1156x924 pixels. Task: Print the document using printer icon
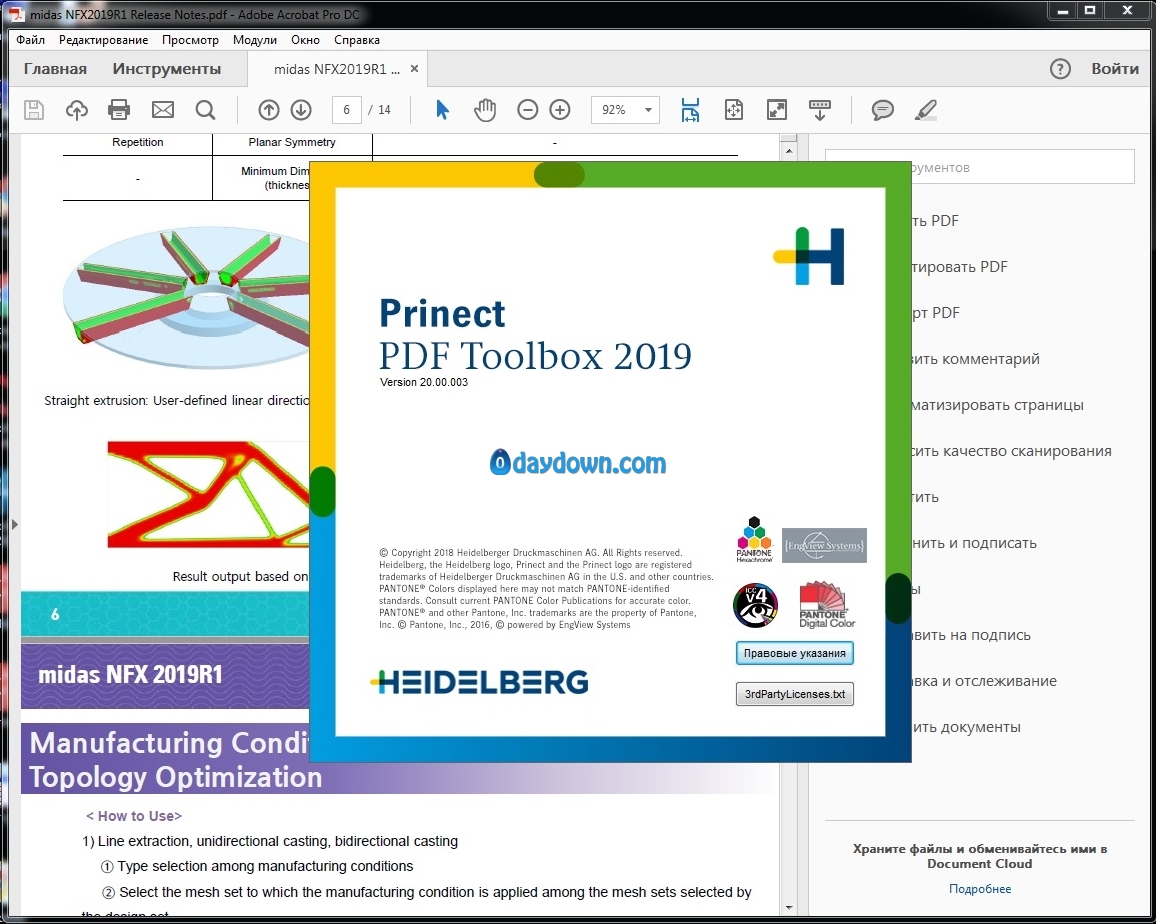pos(119,110)
